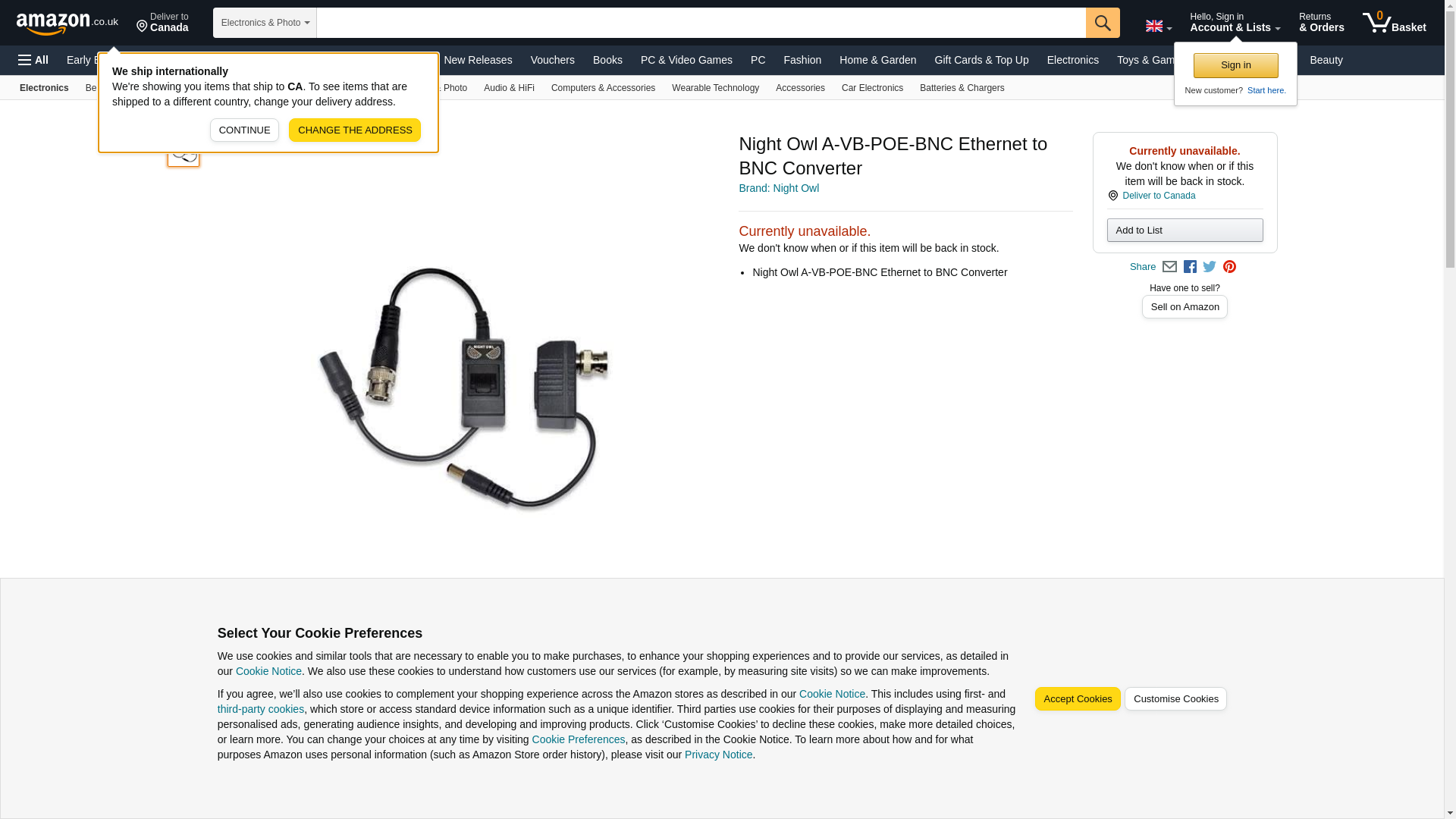Open the Amazon.co.uk home logo
The height and width of the screenshot is (819, 1456).
coord(67,24)
